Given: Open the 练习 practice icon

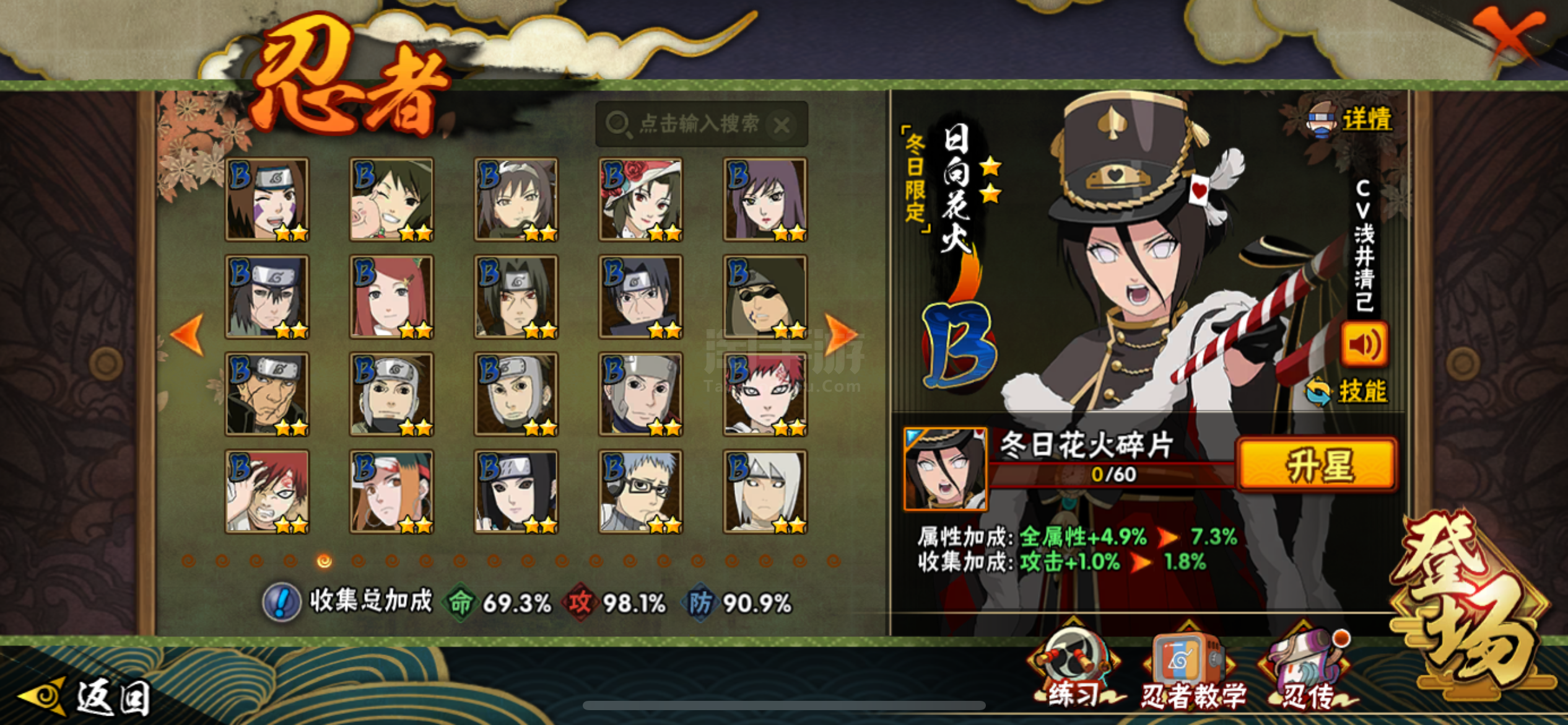Looking at the screenshot, I should [x=1074, y=666].
